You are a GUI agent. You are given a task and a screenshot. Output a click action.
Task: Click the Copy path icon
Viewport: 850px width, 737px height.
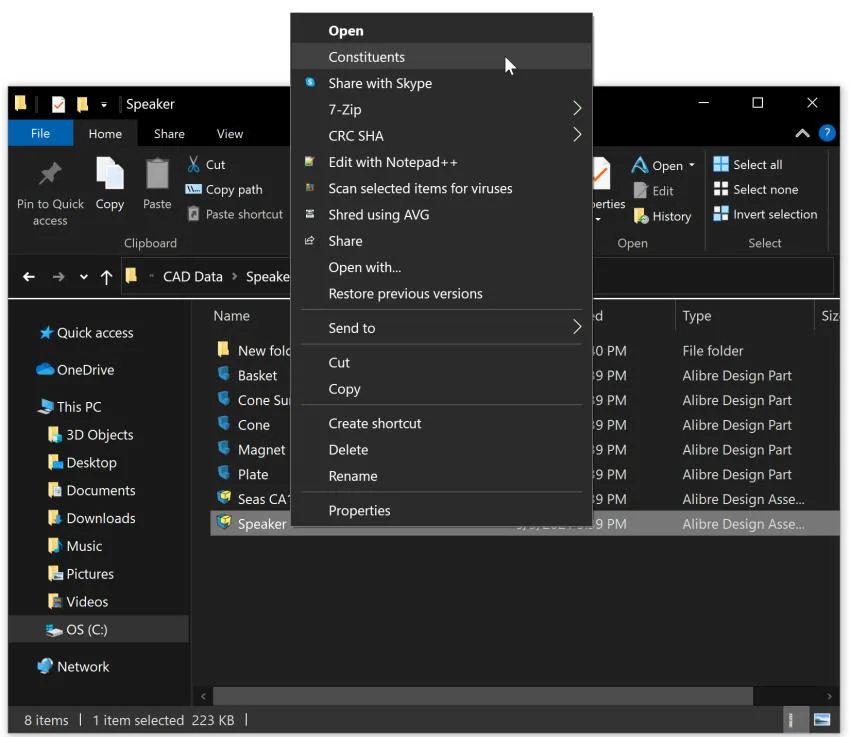[x=194, y=189]
